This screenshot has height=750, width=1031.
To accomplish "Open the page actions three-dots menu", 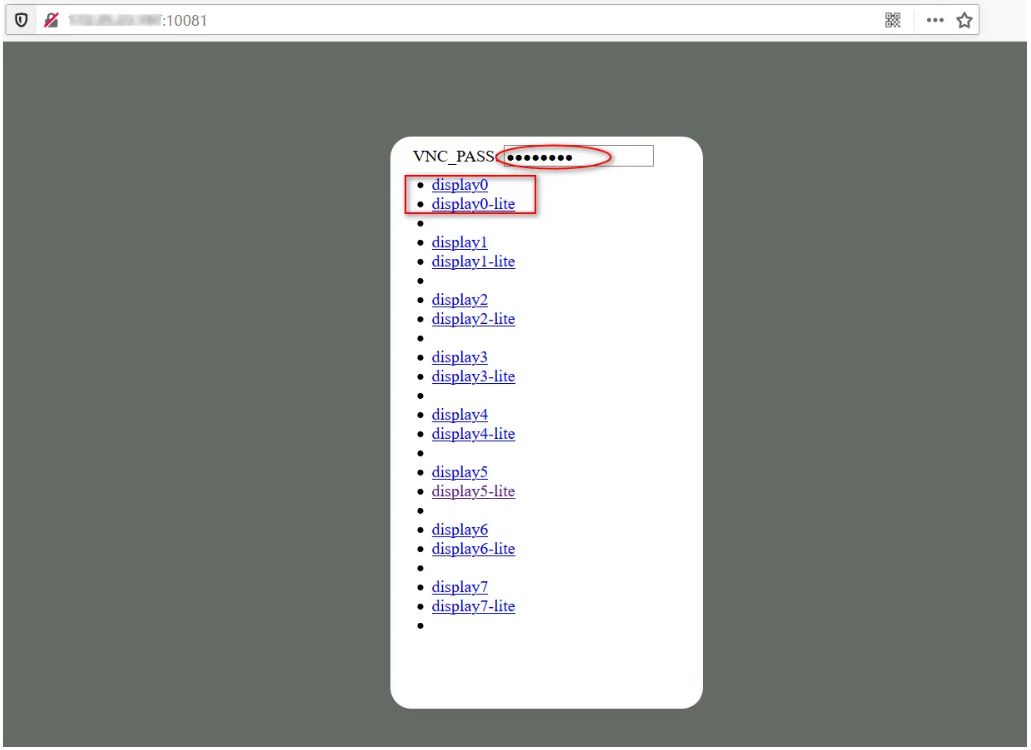I will [935, 20].
